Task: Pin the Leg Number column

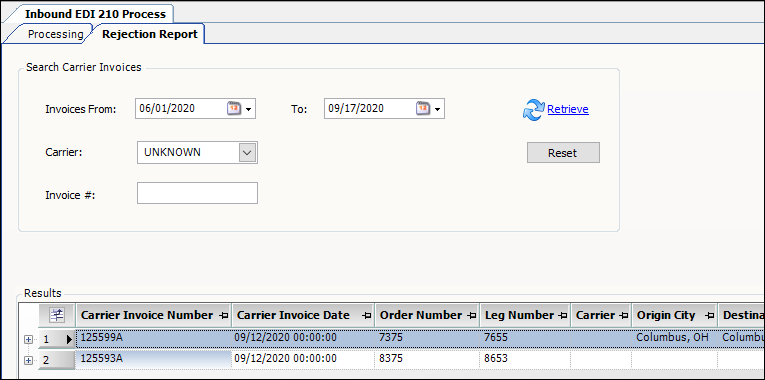Action: click(563, 316)
